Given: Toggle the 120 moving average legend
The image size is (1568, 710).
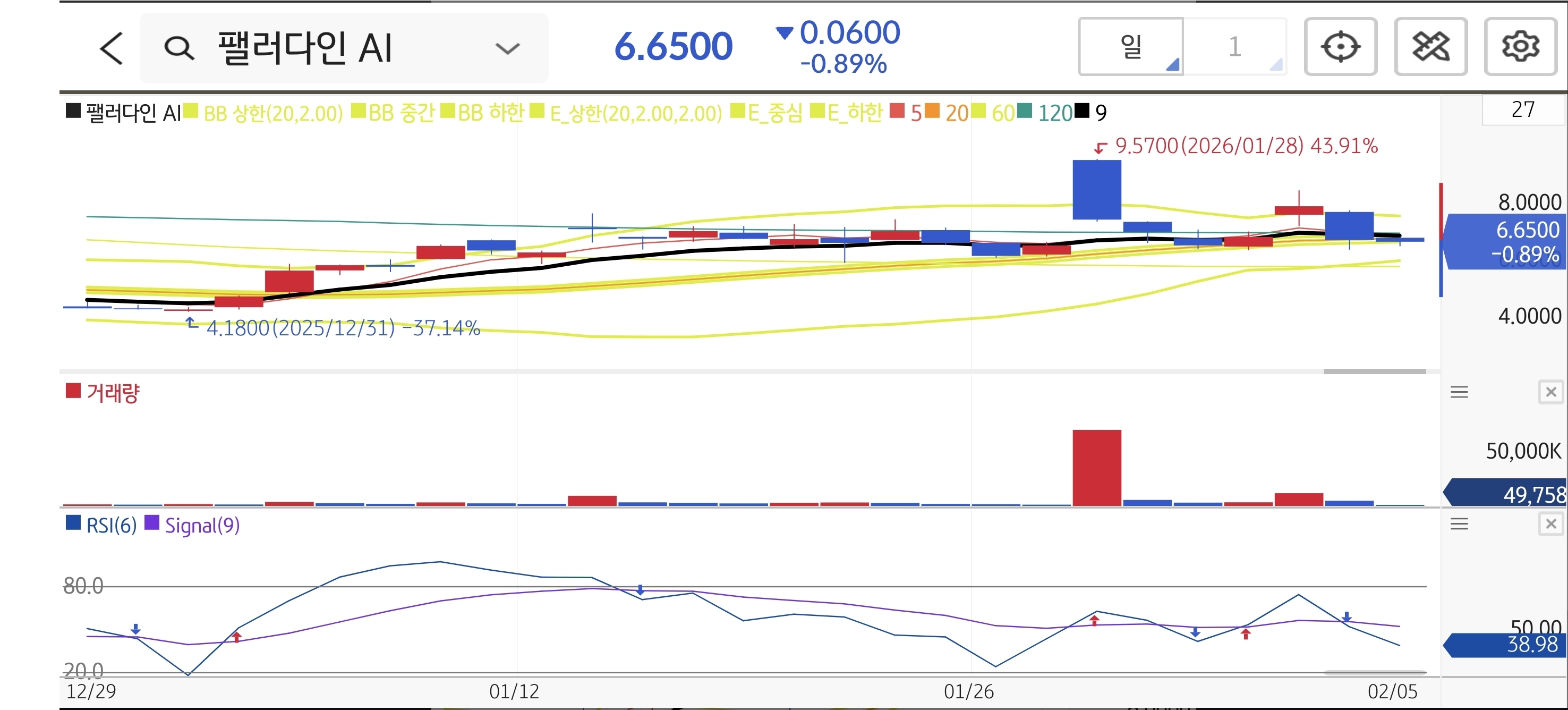Looking at the screenshot, I should 1055,113.
